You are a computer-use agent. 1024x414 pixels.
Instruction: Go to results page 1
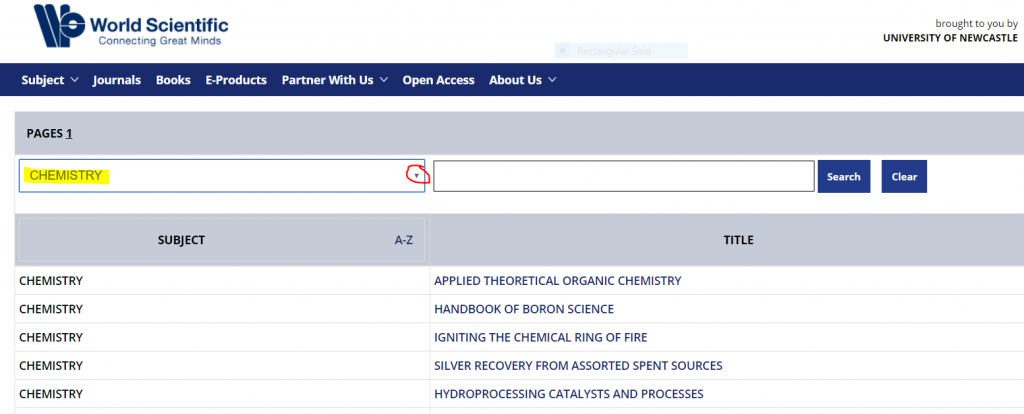point(70,134)
